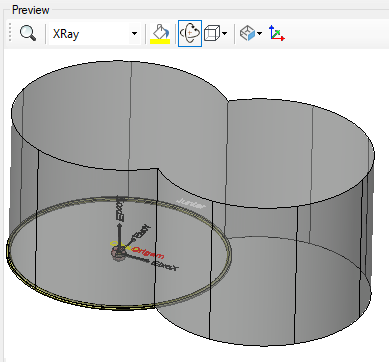This screenshot has width=389, height=362.
Task: Toggle the orbit rotation tool
Action: click(x=190, y=33)
